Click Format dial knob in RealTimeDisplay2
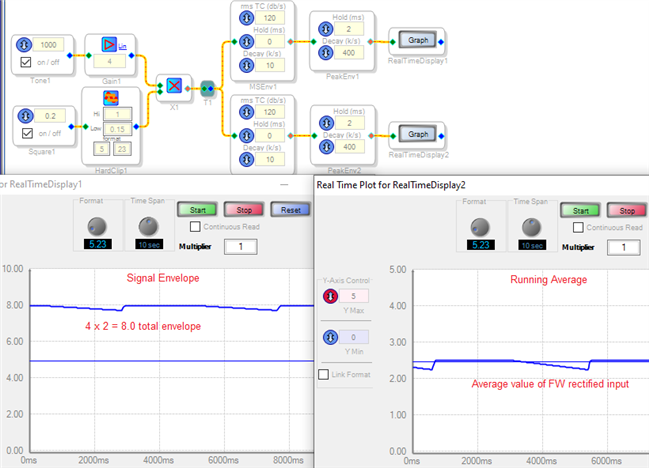Viewport: 649px width, 468px height. [480, 227]
